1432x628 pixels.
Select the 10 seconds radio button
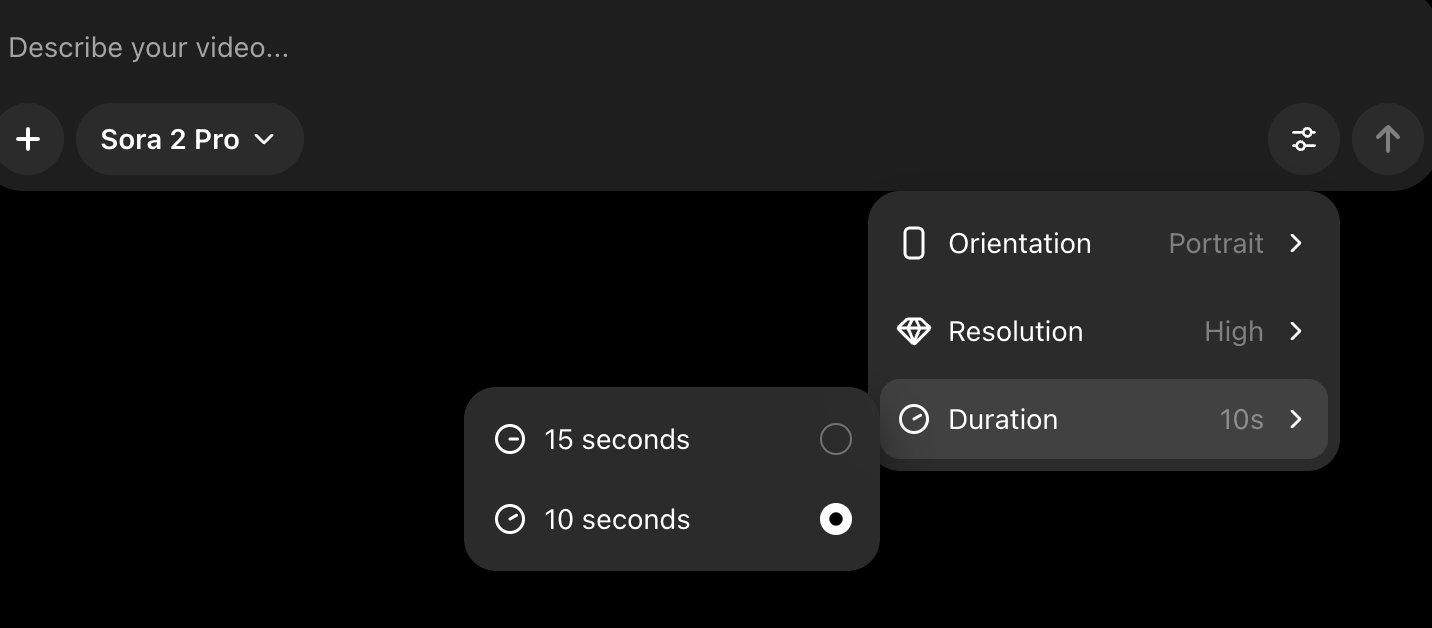(x=835, y=520)
